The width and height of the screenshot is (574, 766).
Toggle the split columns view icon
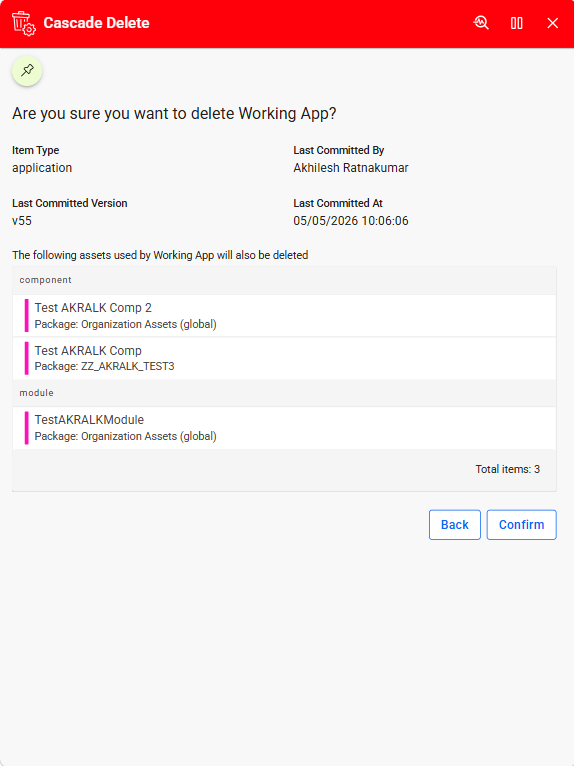pyautogui.click(x=517, y=23)
